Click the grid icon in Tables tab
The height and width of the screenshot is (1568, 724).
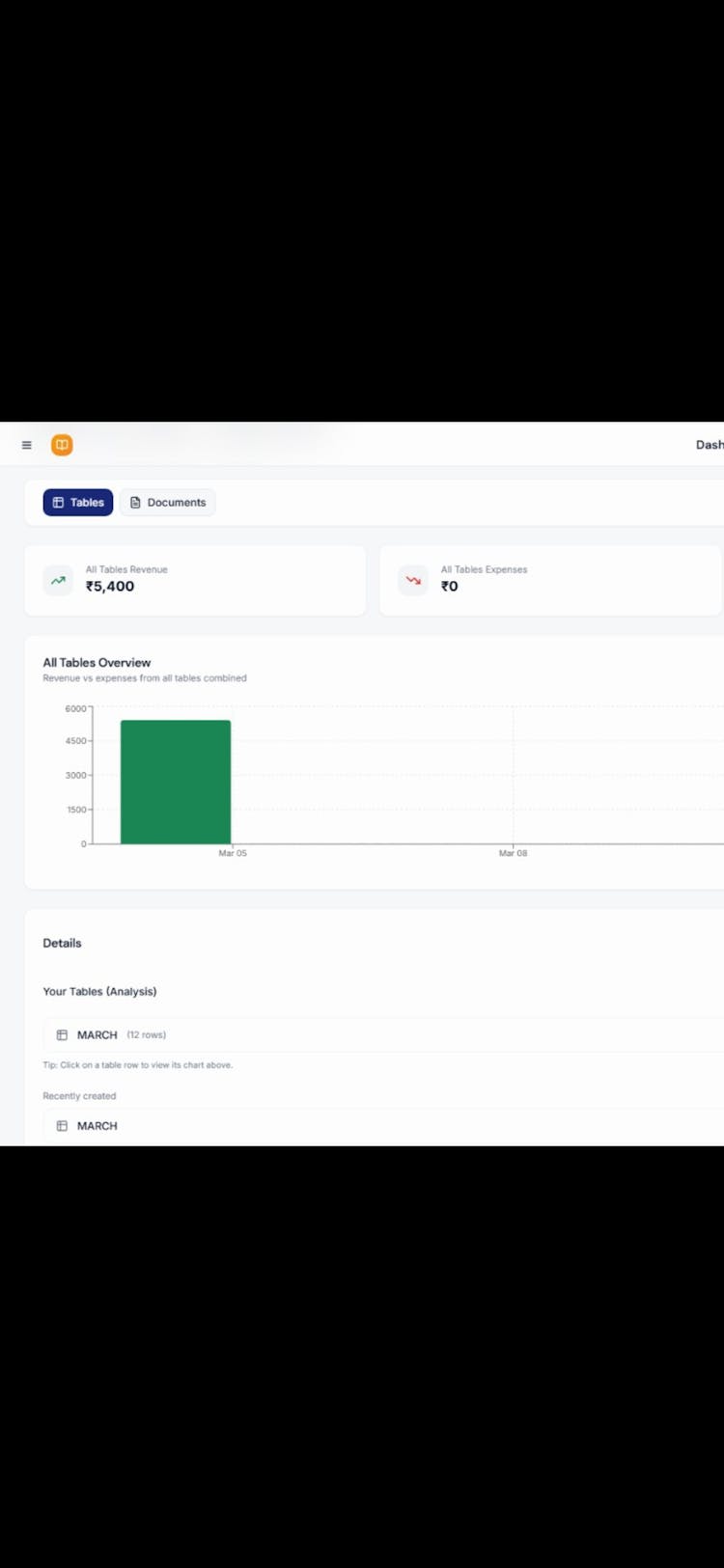pyautogui.click(x=58, y=503)
